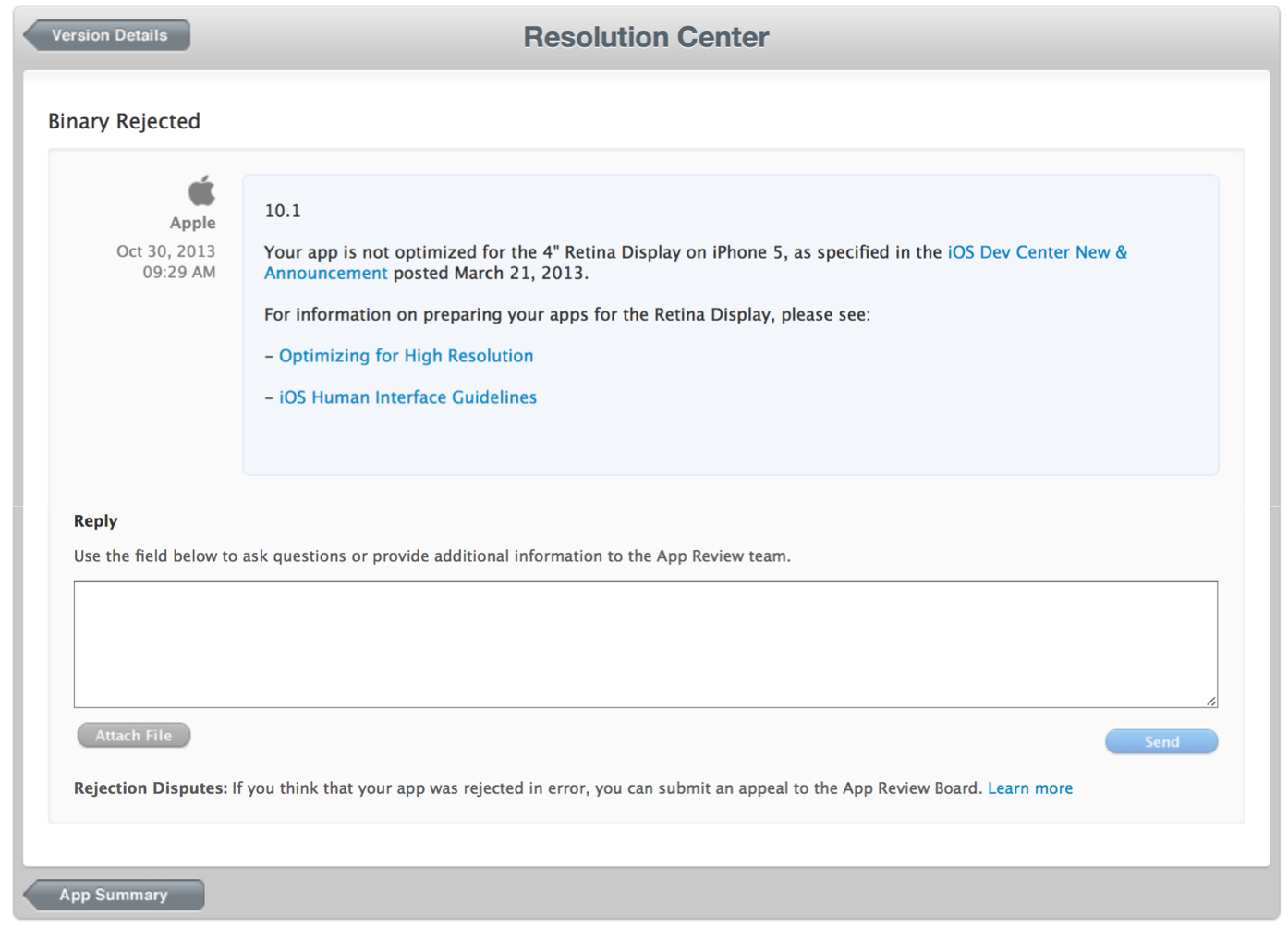This screenshot has height=928, width=1288.
Task: Click the Rejection Disputes bold label
Action: pyautogui.click(x=150, y=788)
